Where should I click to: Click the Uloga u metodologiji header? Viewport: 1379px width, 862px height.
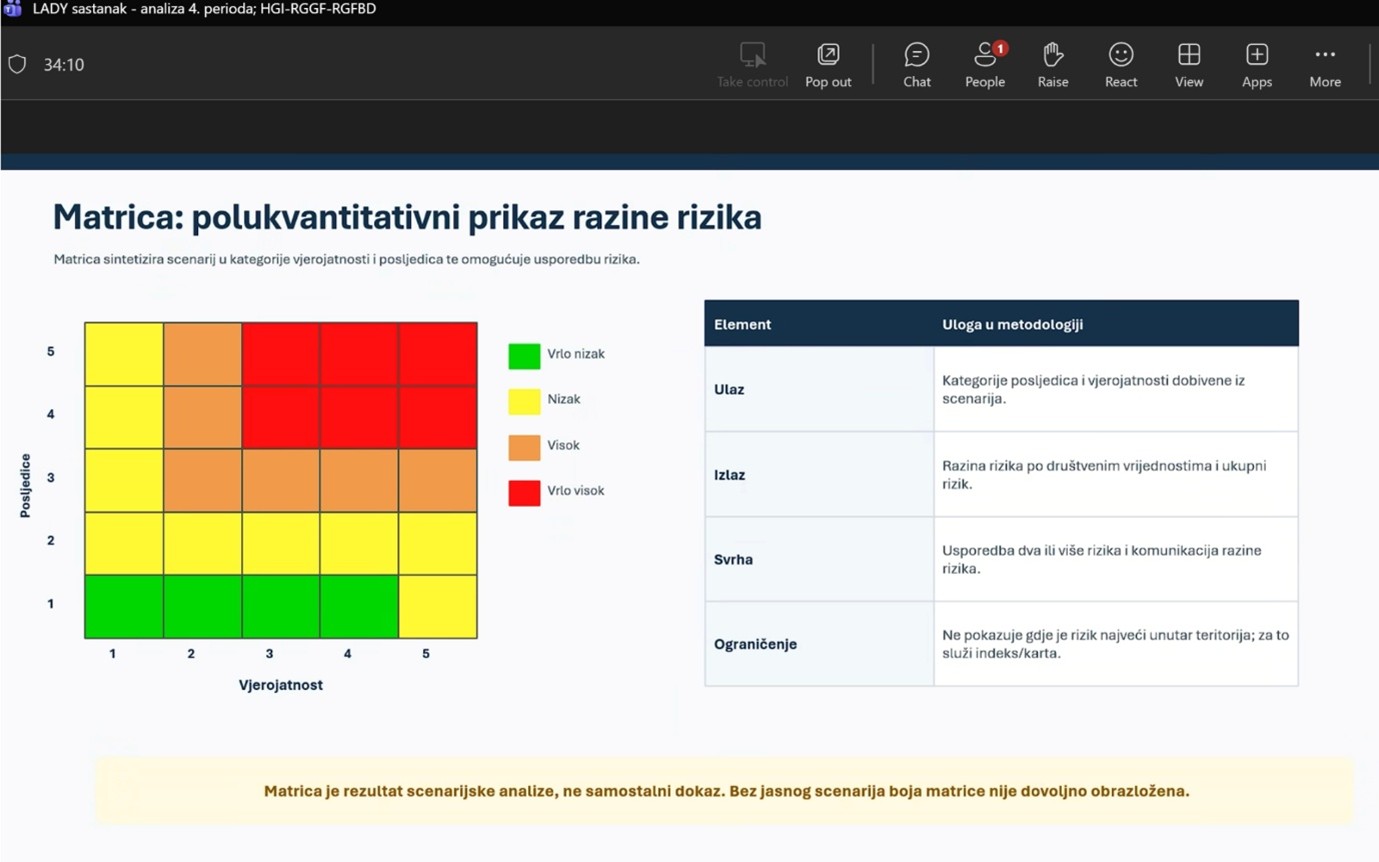coord(1012,325)
